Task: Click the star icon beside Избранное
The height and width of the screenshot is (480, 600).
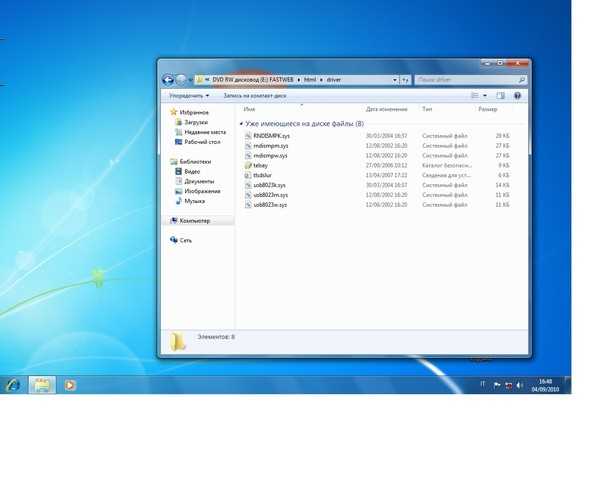Action: [x=174, y=112]
